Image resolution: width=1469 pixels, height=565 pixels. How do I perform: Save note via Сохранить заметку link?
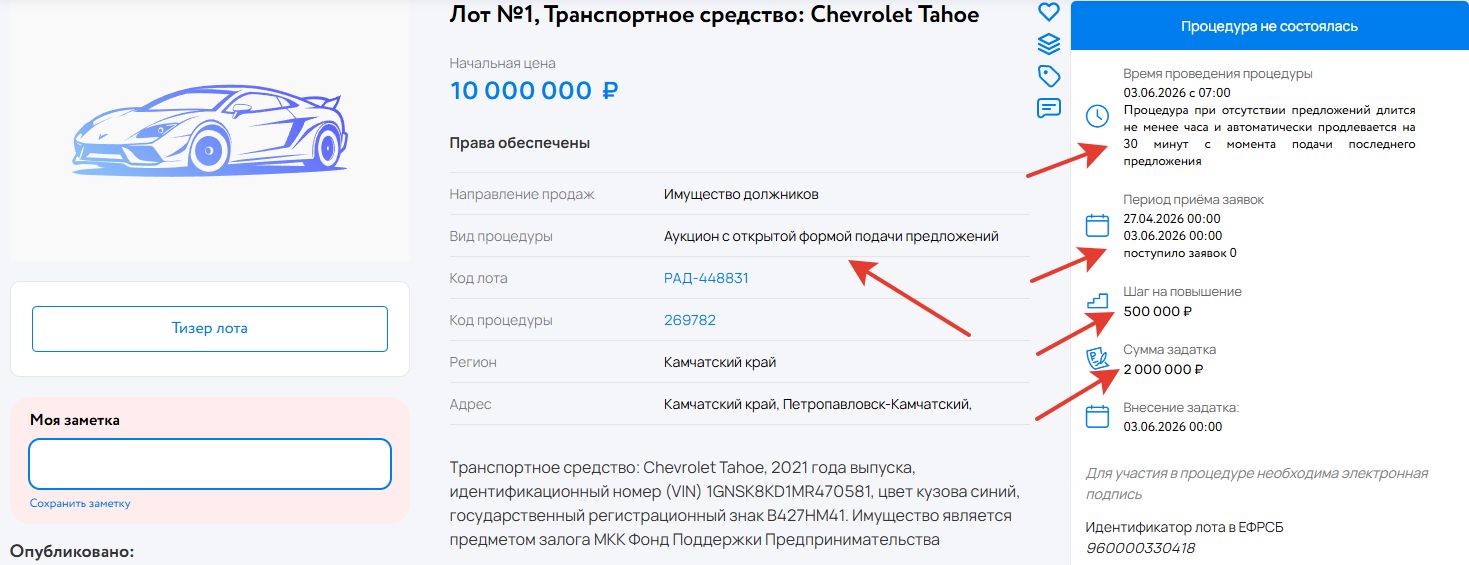click(x=80, y=503)
